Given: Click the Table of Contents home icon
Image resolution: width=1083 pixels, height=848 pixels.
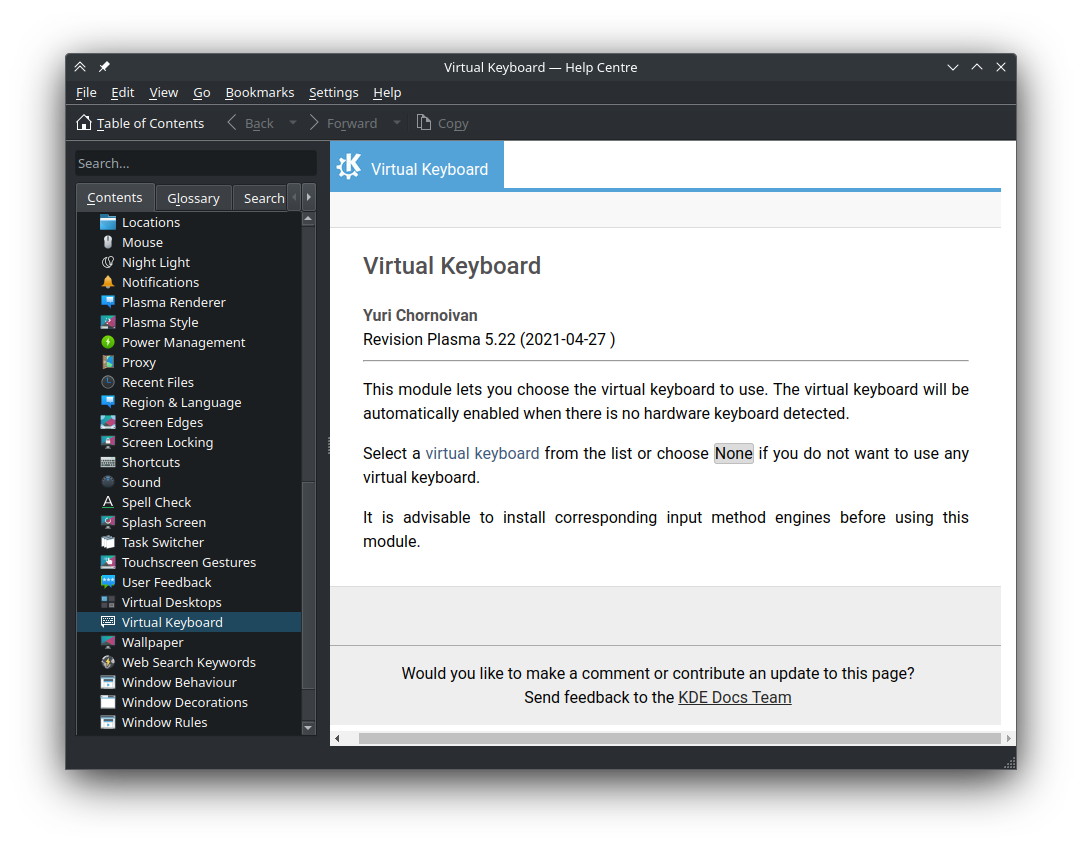Looking at the screenshot, I should pyautogui.click(x=85, y=123).
